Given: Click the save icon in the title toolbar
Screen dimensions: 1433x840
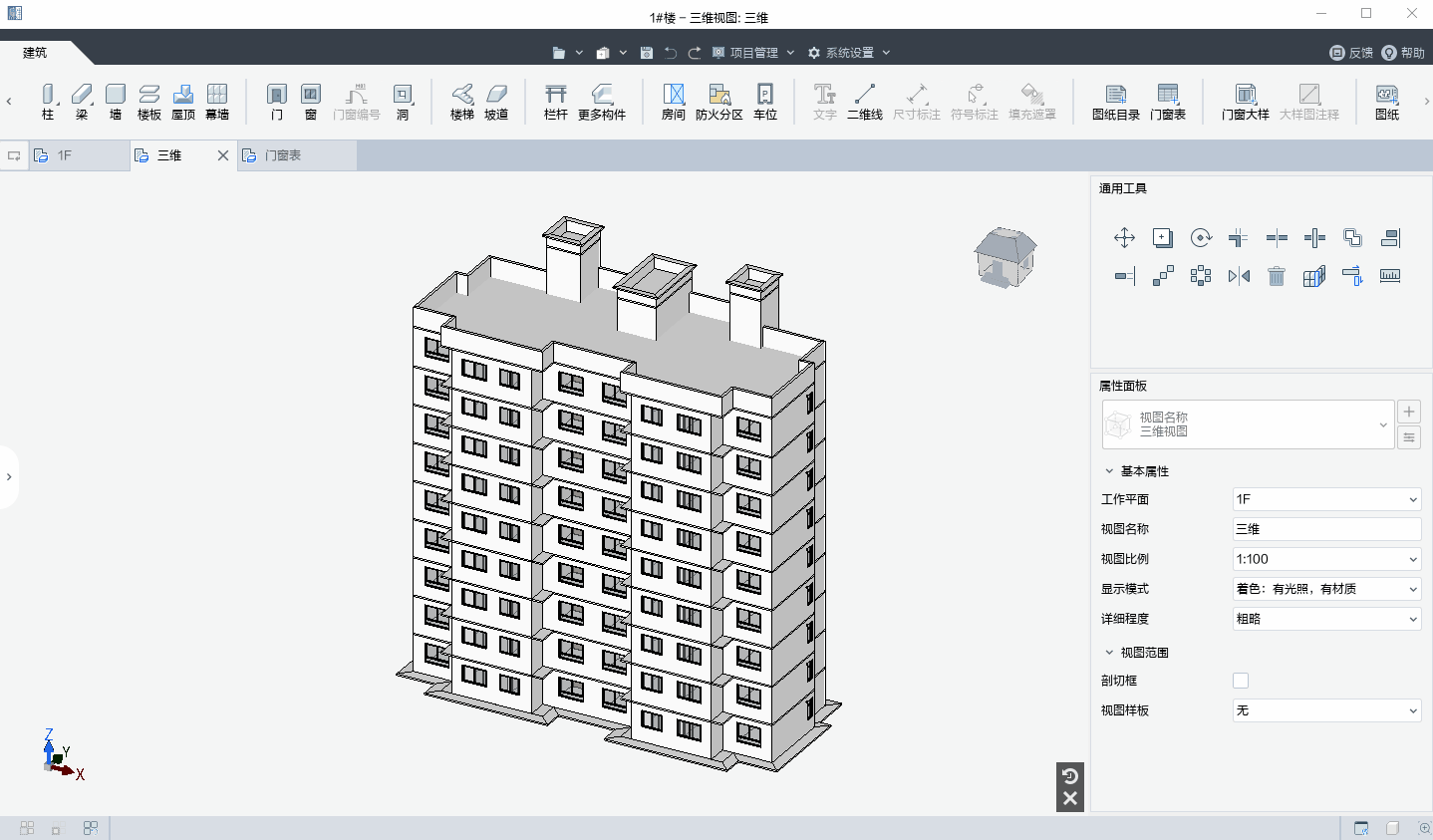Looking at the screenshot, I should click(x=647, y=53).
